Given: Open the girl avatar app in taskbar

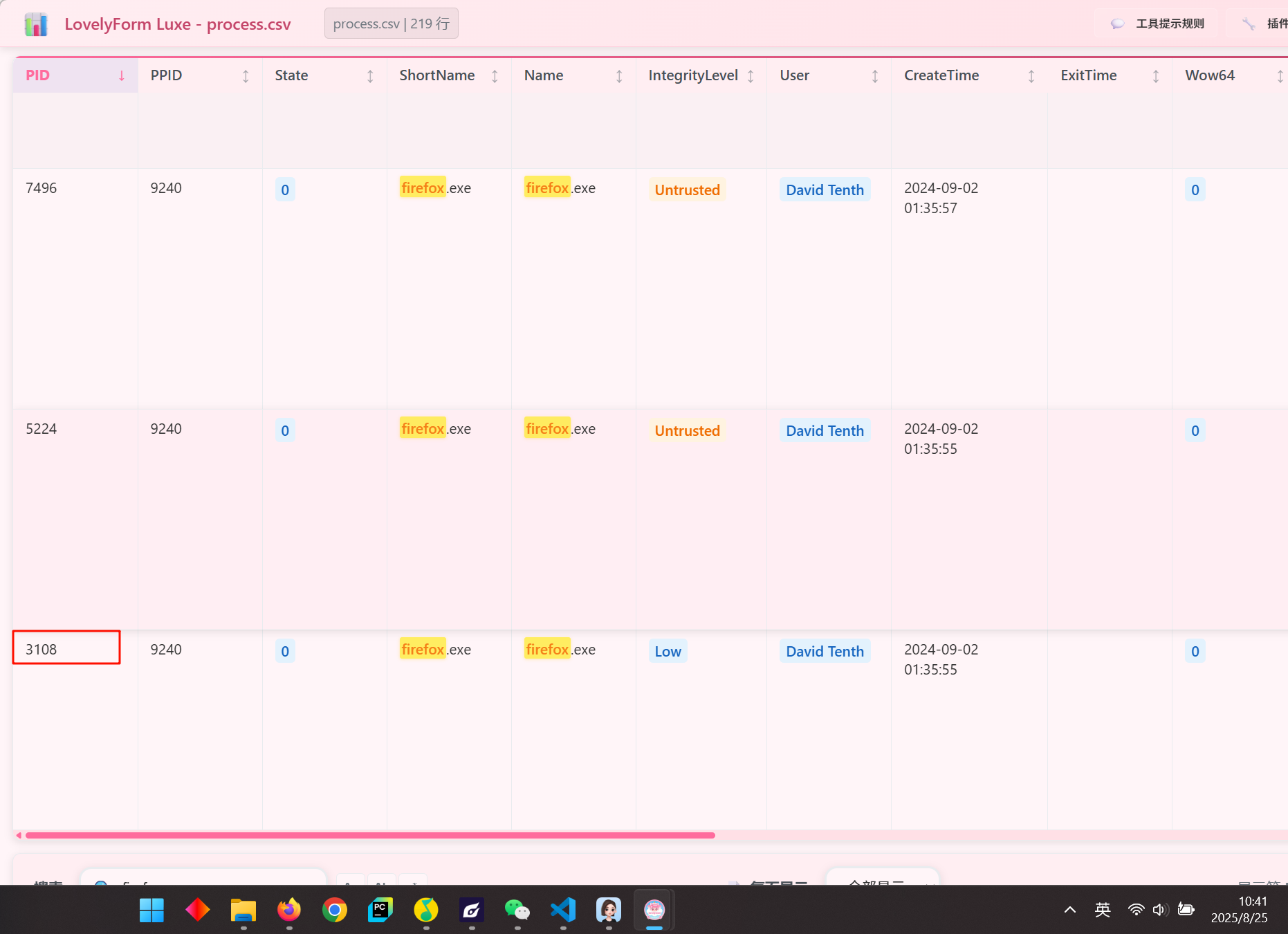Looking at the screenshot, I should pyautogui.click(x=609, y=910).
